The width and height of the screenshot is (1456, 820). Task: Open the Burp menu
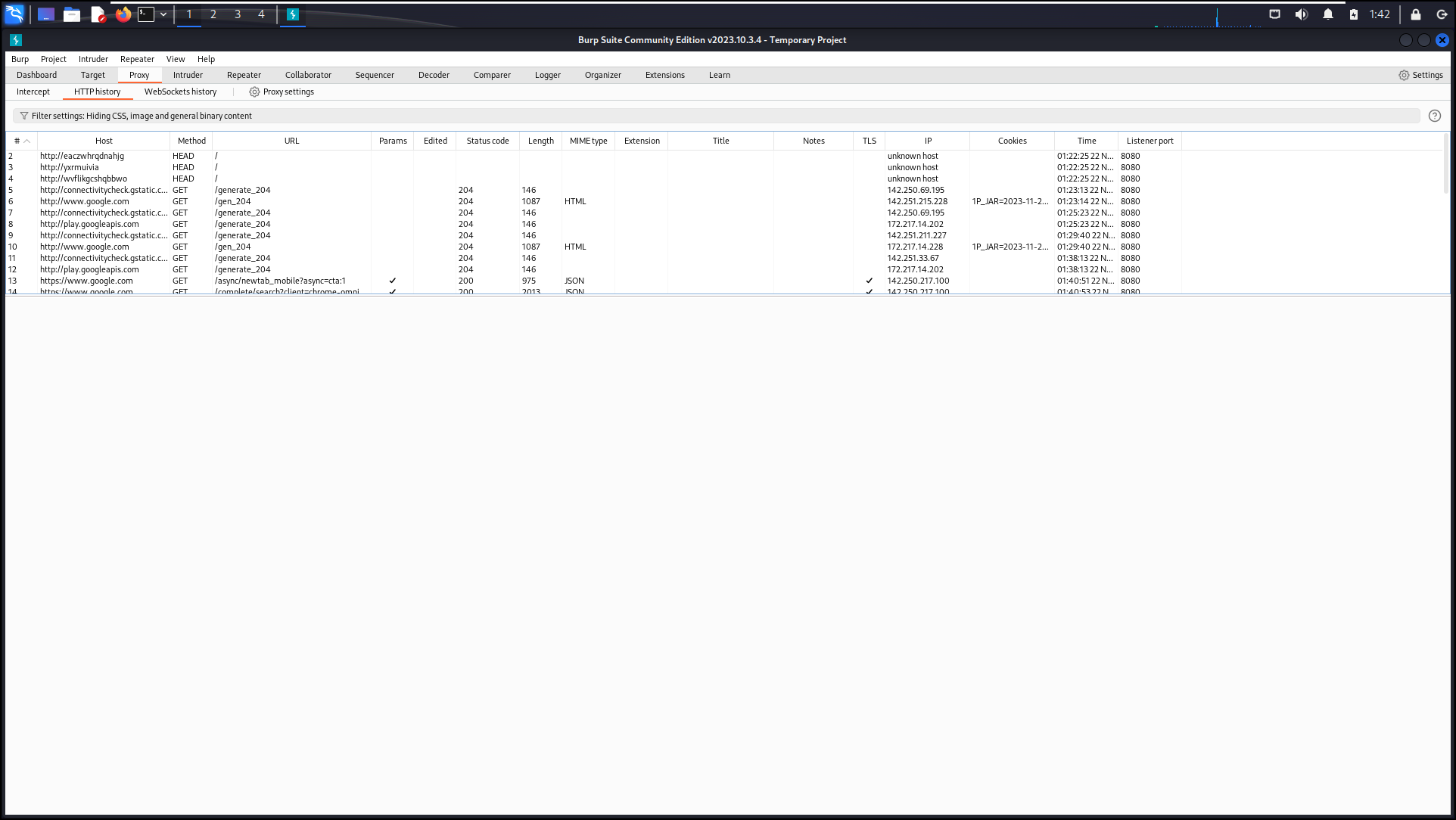tap(20, 59)
